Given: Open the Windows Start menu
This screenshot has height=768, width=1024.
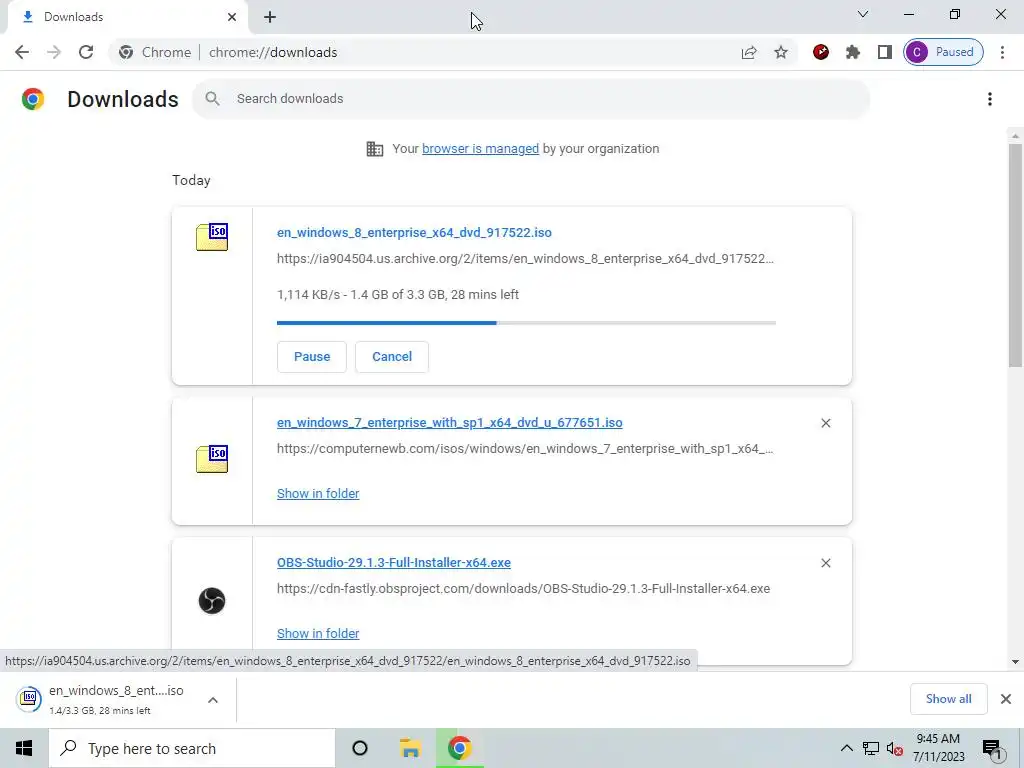Looking at the screenshot, I should click(x=24, y=748).
